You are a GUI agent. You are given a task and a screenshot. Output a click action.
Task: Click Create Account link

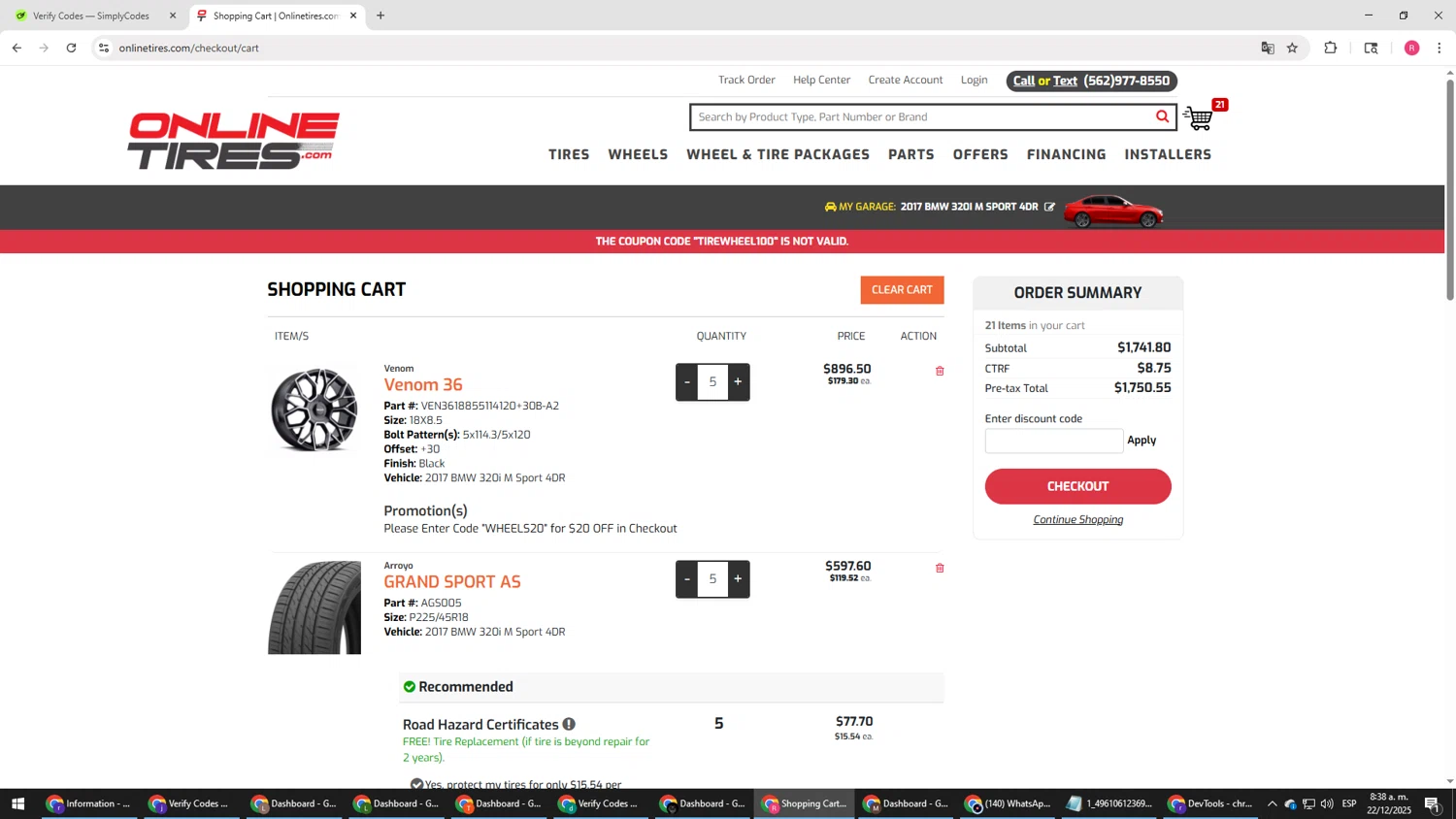pos(906,81)
